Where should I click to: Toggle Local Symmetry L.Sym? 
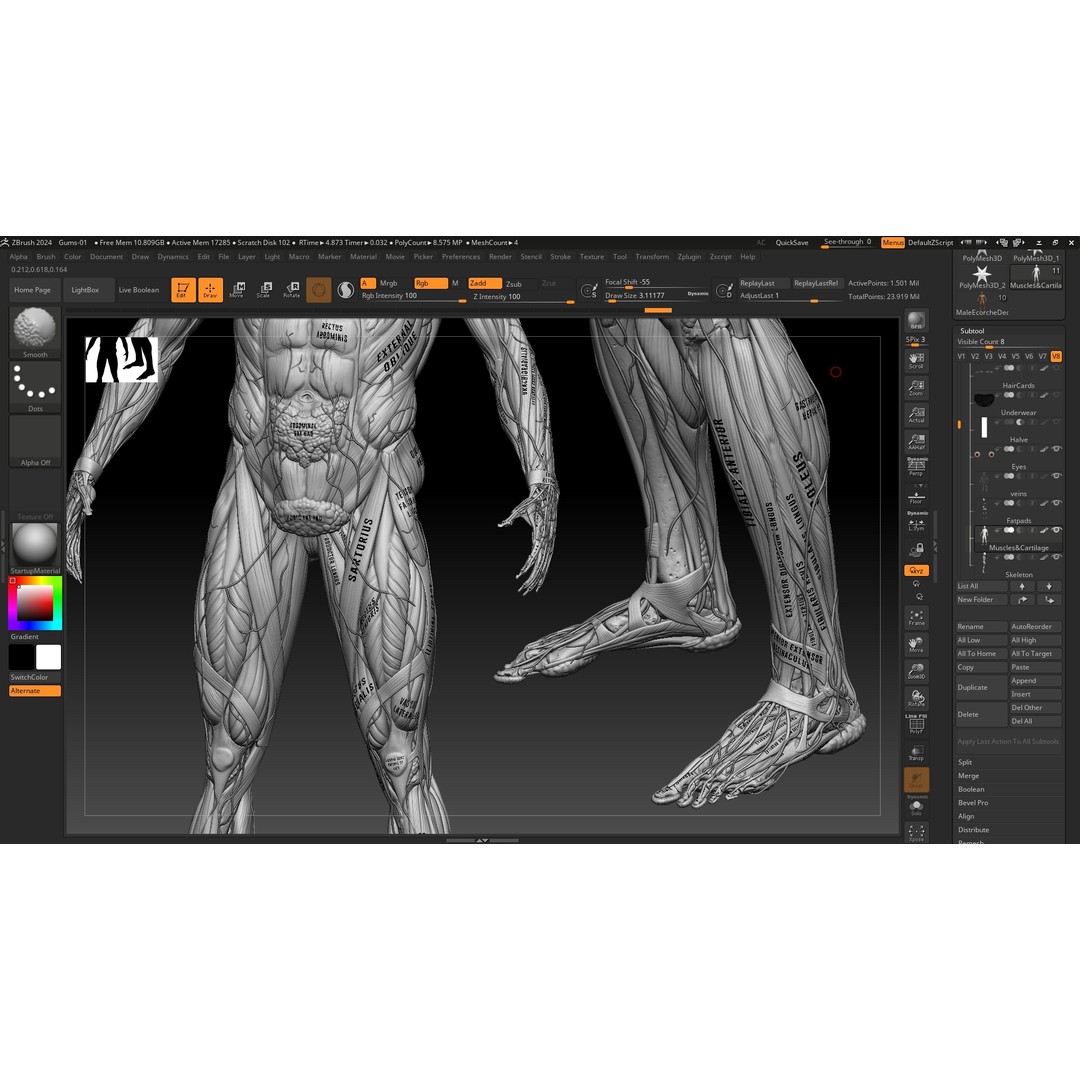click(916, 522)
